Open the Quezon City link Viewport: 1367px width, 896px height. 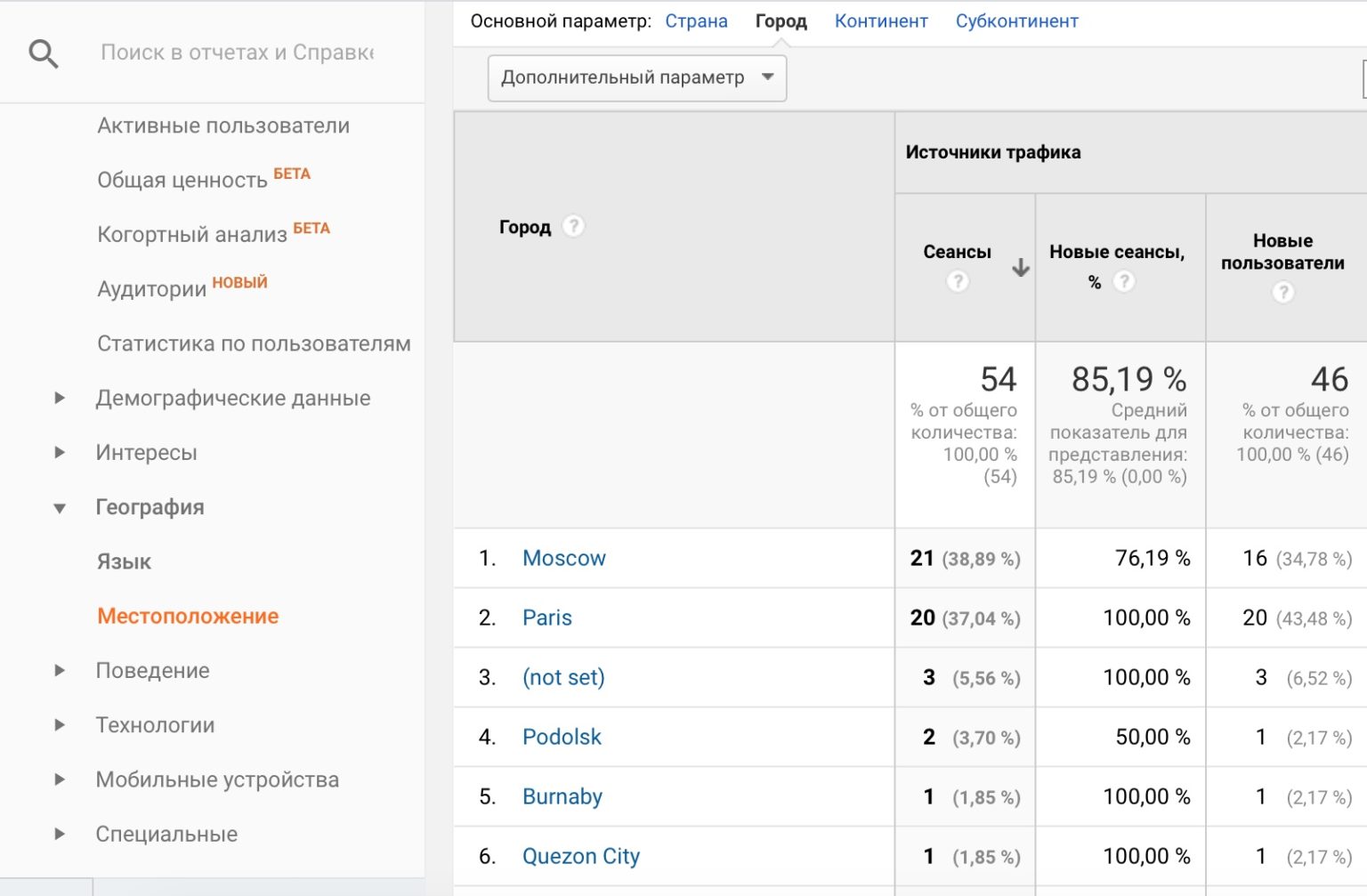pyautogui.click(x=580, y=856)
